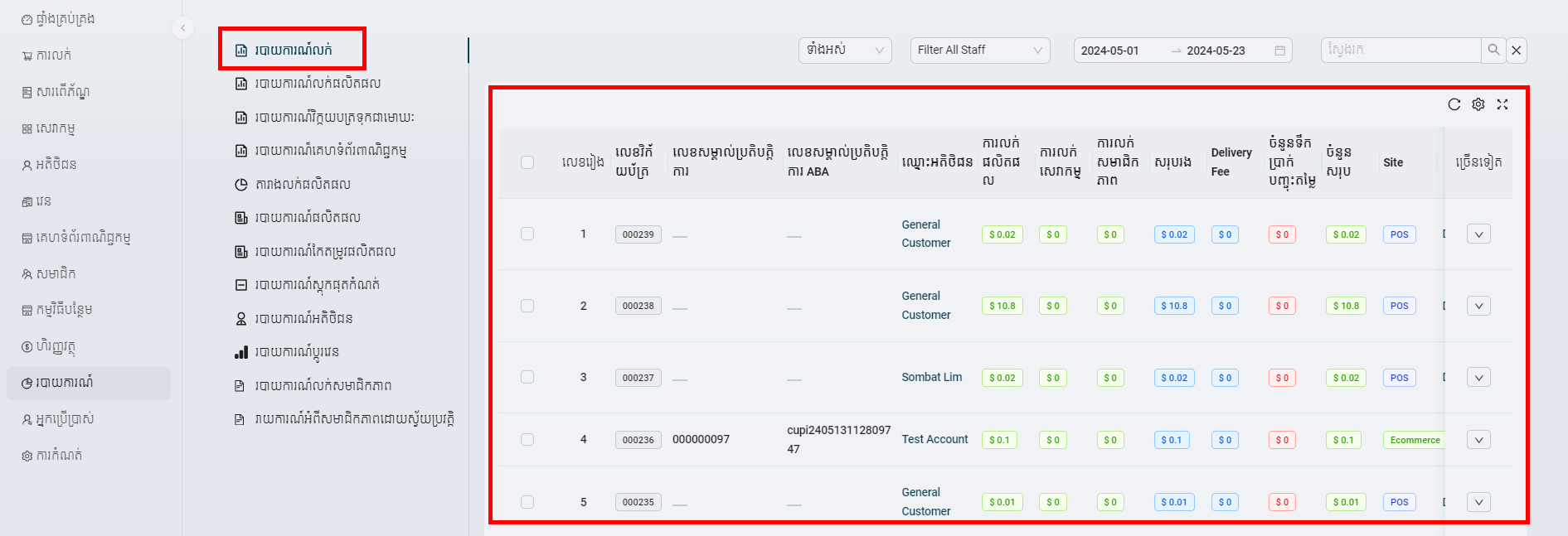Click inside the search input field

point(1400,50)
